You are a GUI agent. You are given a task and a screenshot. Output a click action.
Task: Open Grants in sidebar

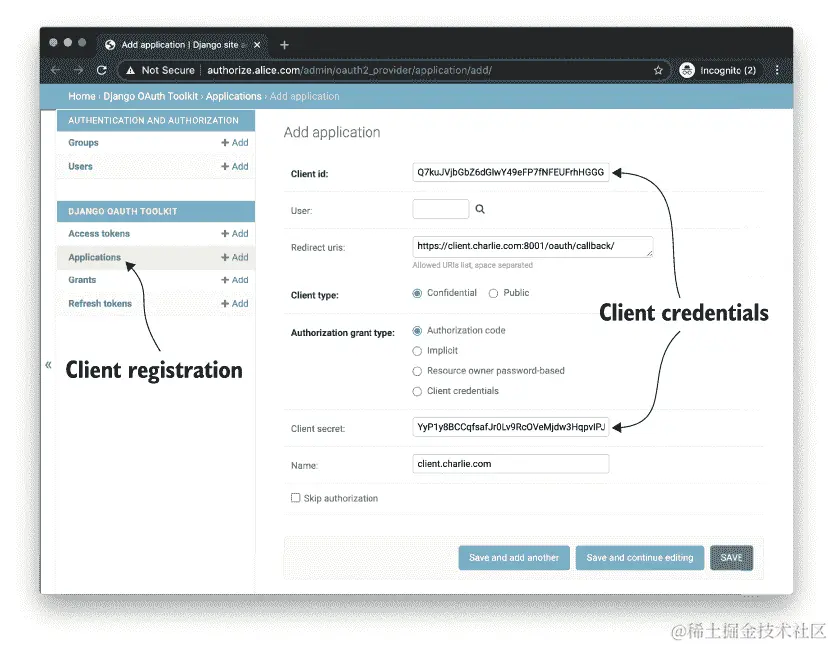(x=82, y=280)
